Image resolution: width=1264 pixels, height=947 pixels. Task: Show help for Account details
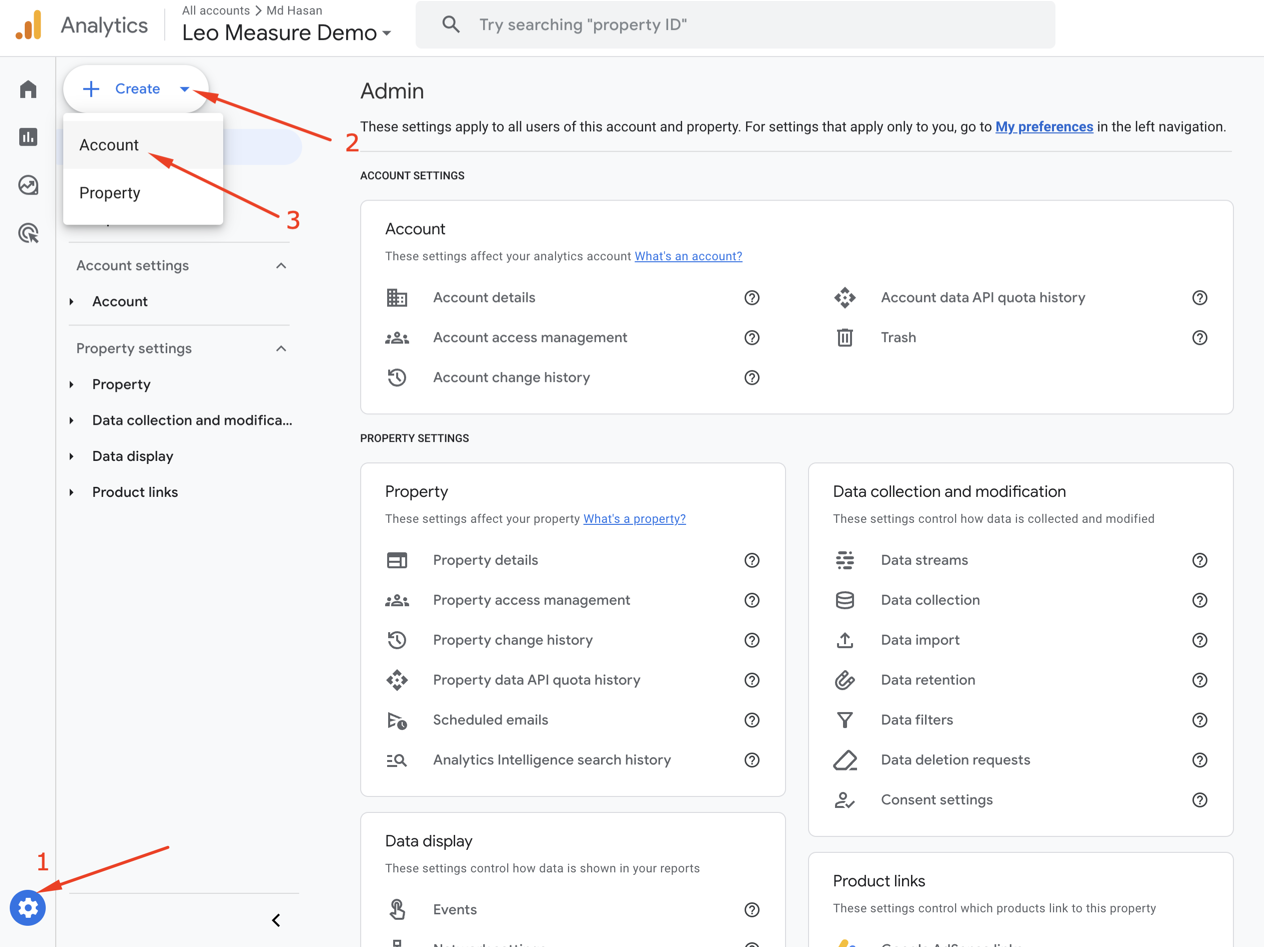point(752,298)
